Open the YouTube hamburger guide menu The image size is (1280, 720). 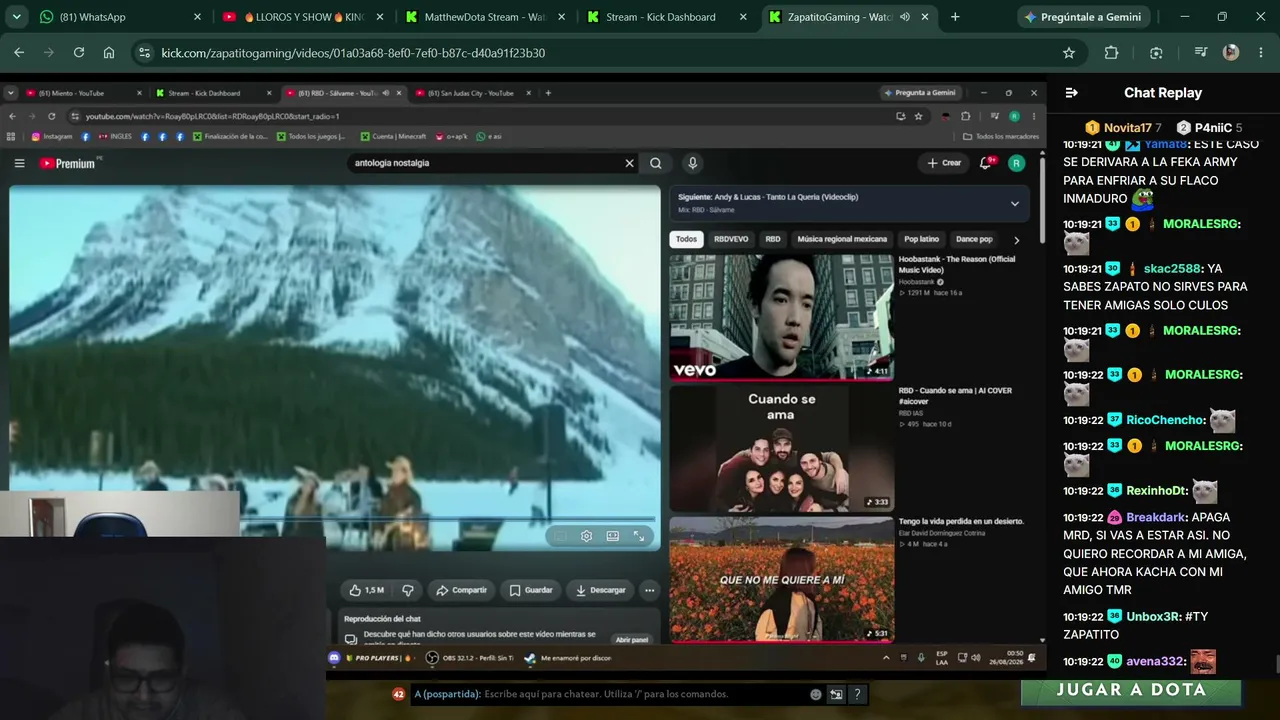click(19, 163)
